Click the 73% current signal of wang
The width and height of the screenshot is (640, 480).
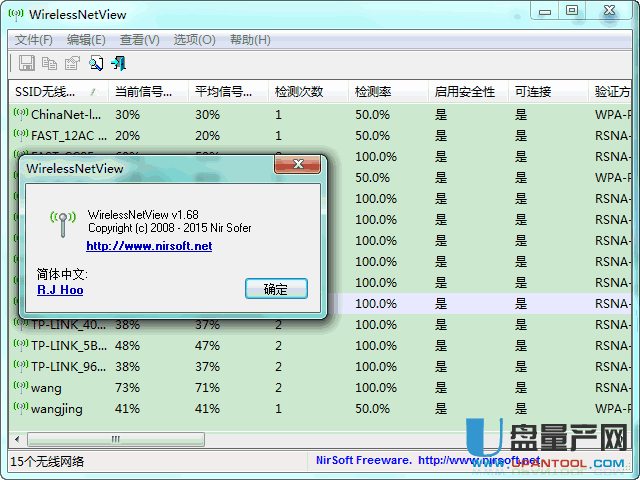click(127, 388)
